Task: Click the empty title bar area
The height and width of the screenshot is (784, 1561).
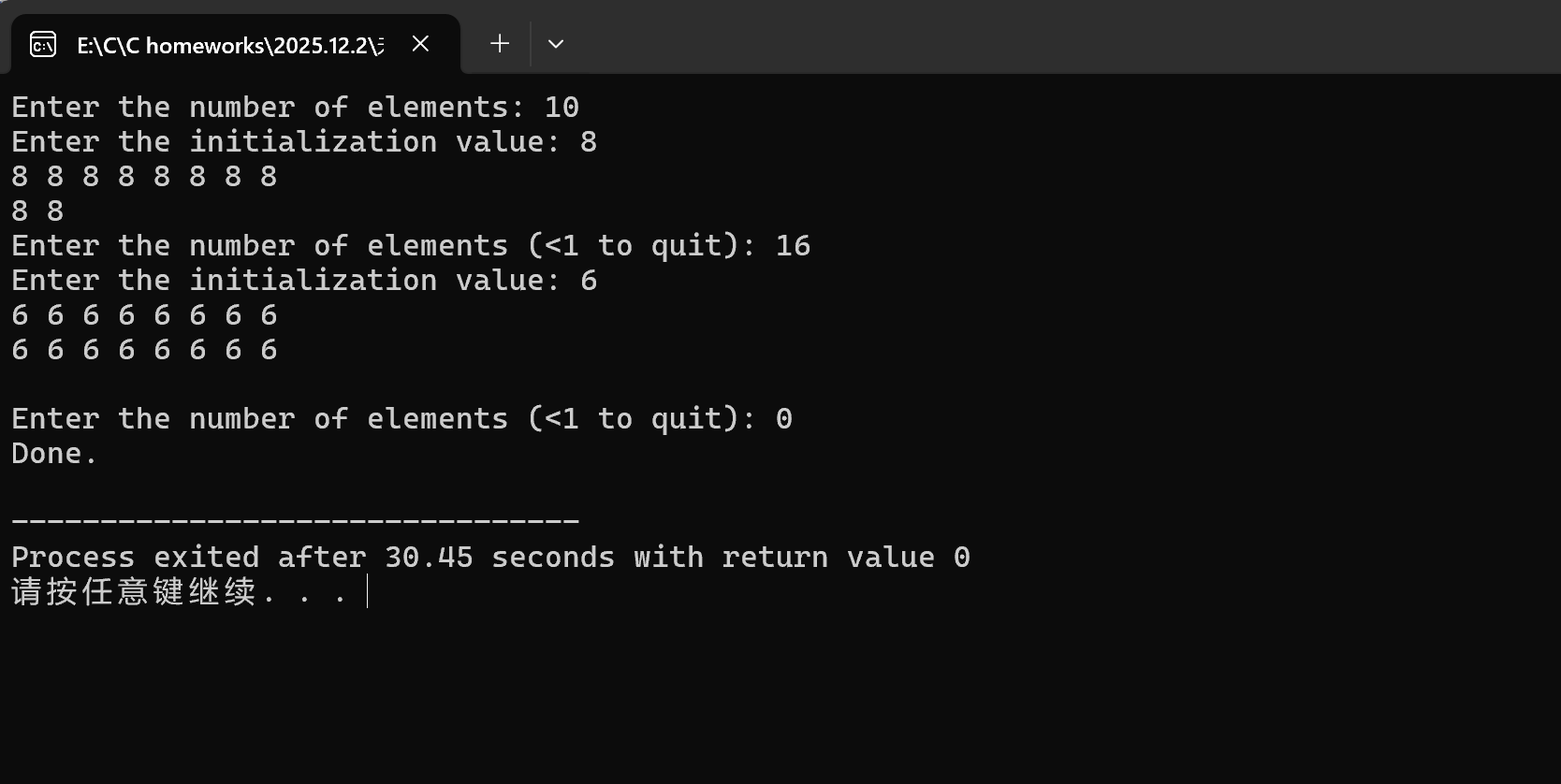Action: tap(1029, 37)
